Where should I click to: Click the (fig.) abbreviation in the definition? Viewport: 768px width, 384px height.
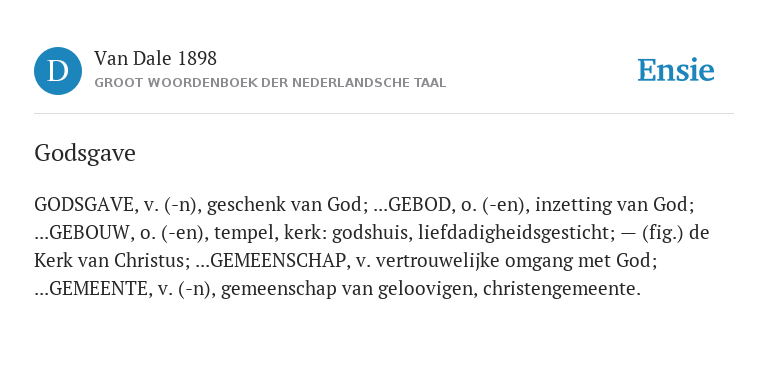coord(662,233)
